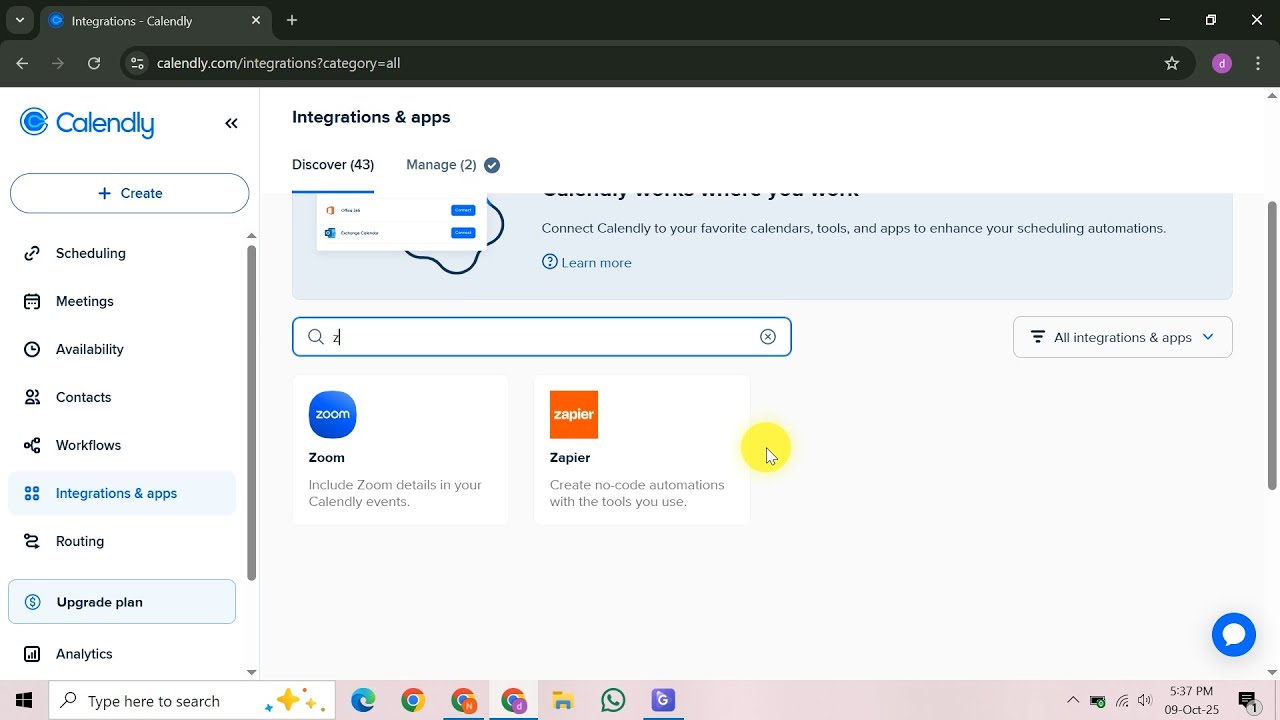Click the search magnifier icon
Image resolution: width=1280 pixels, height=720 pixels.
coord(316,337)
